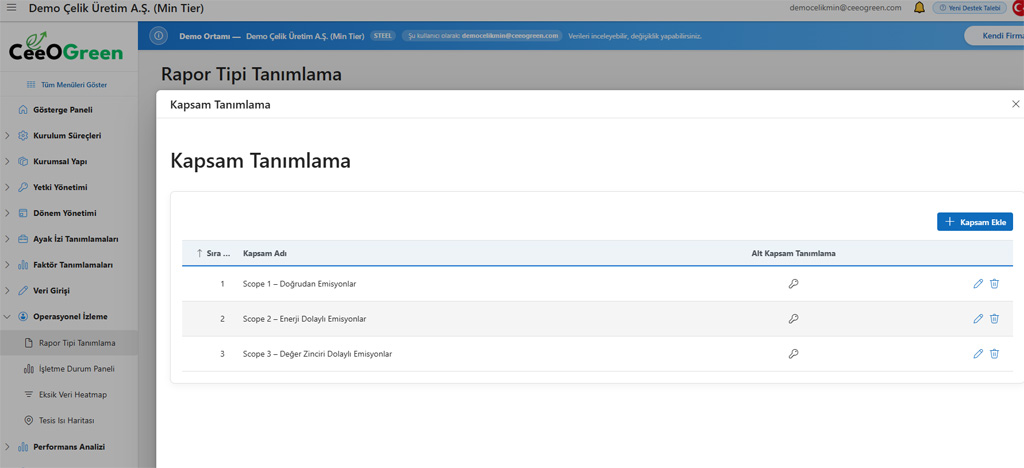
Task: Click Tüm Menüleri Göster grid icon
Action: point(31,85)
